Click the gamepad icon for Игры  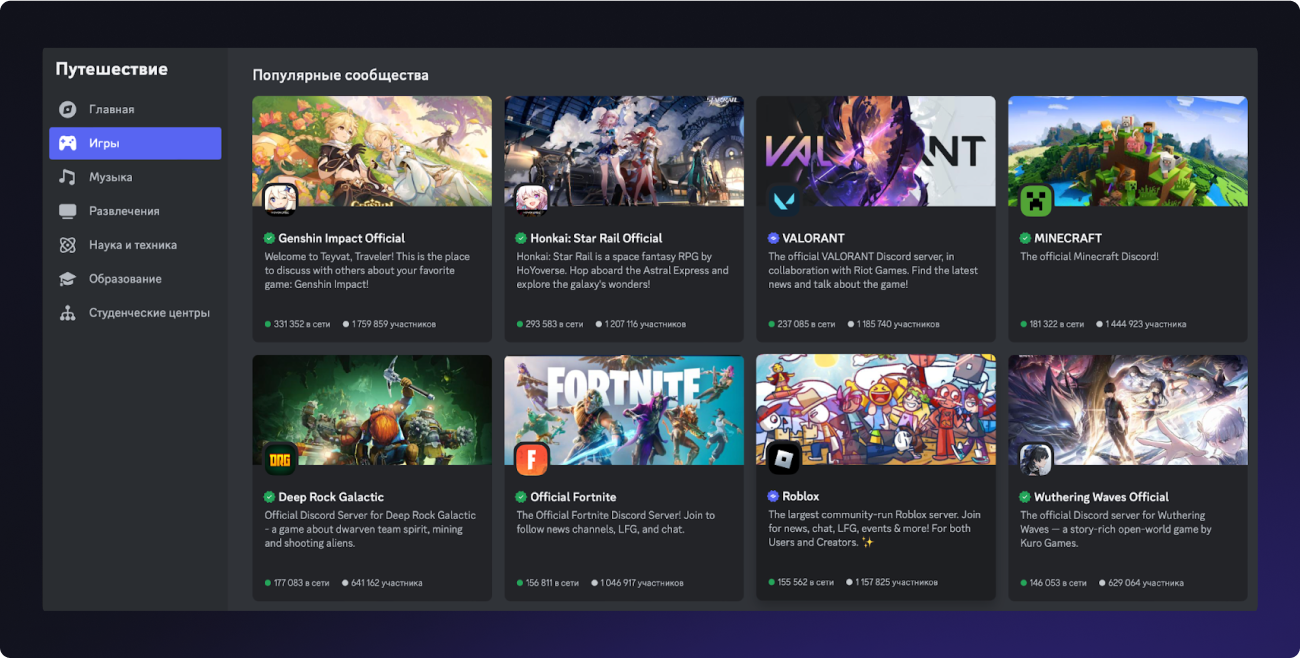tap(67, 143)
